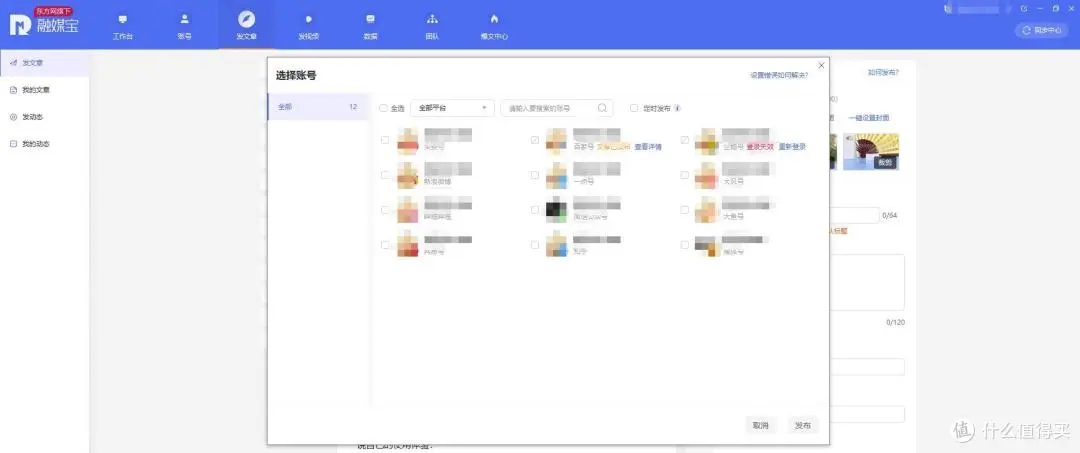Click the round icon left of the minimize button
1080x453 pixels.
tap(1024, 8)
